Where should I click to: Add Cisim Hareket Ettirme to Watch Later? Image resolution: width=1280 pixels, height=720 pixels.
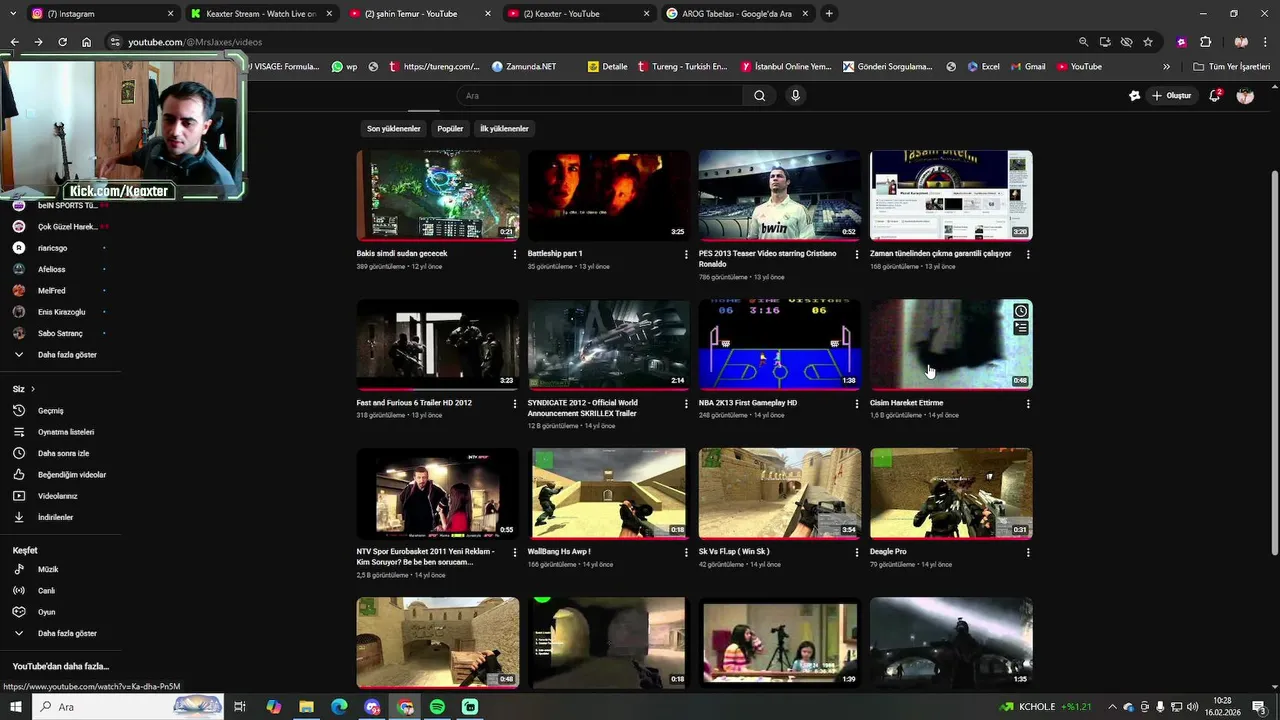point(1020,311)
